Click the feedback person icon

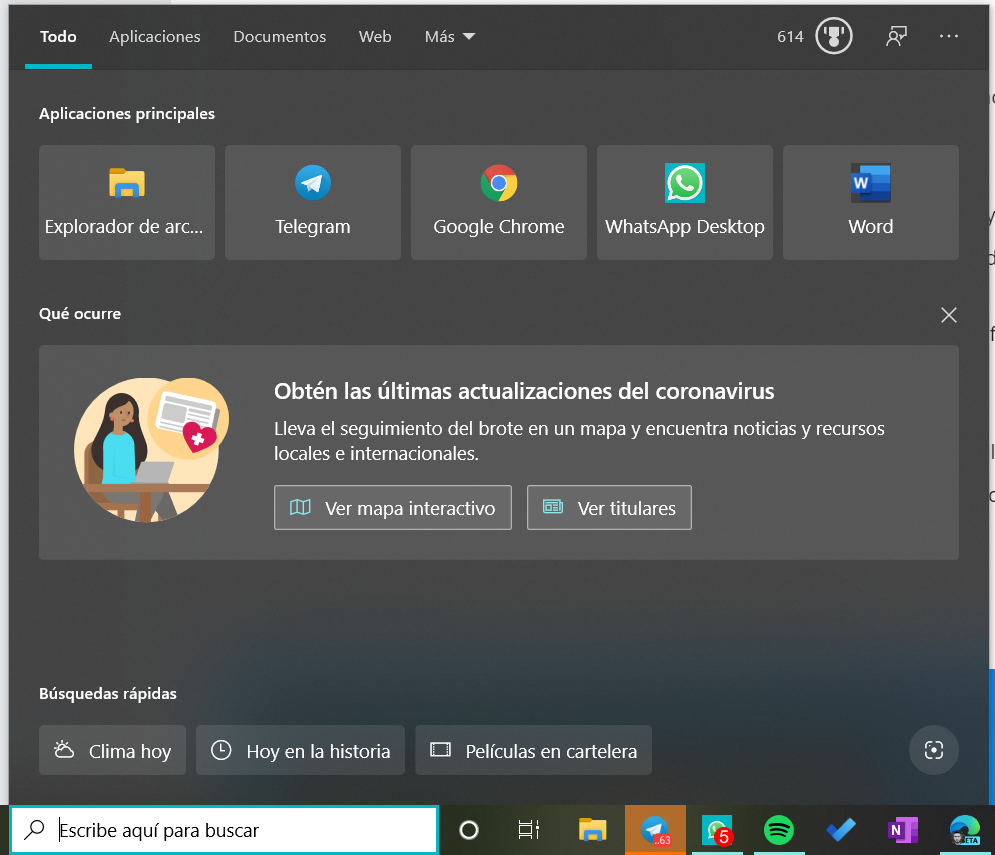click(896, 36)
